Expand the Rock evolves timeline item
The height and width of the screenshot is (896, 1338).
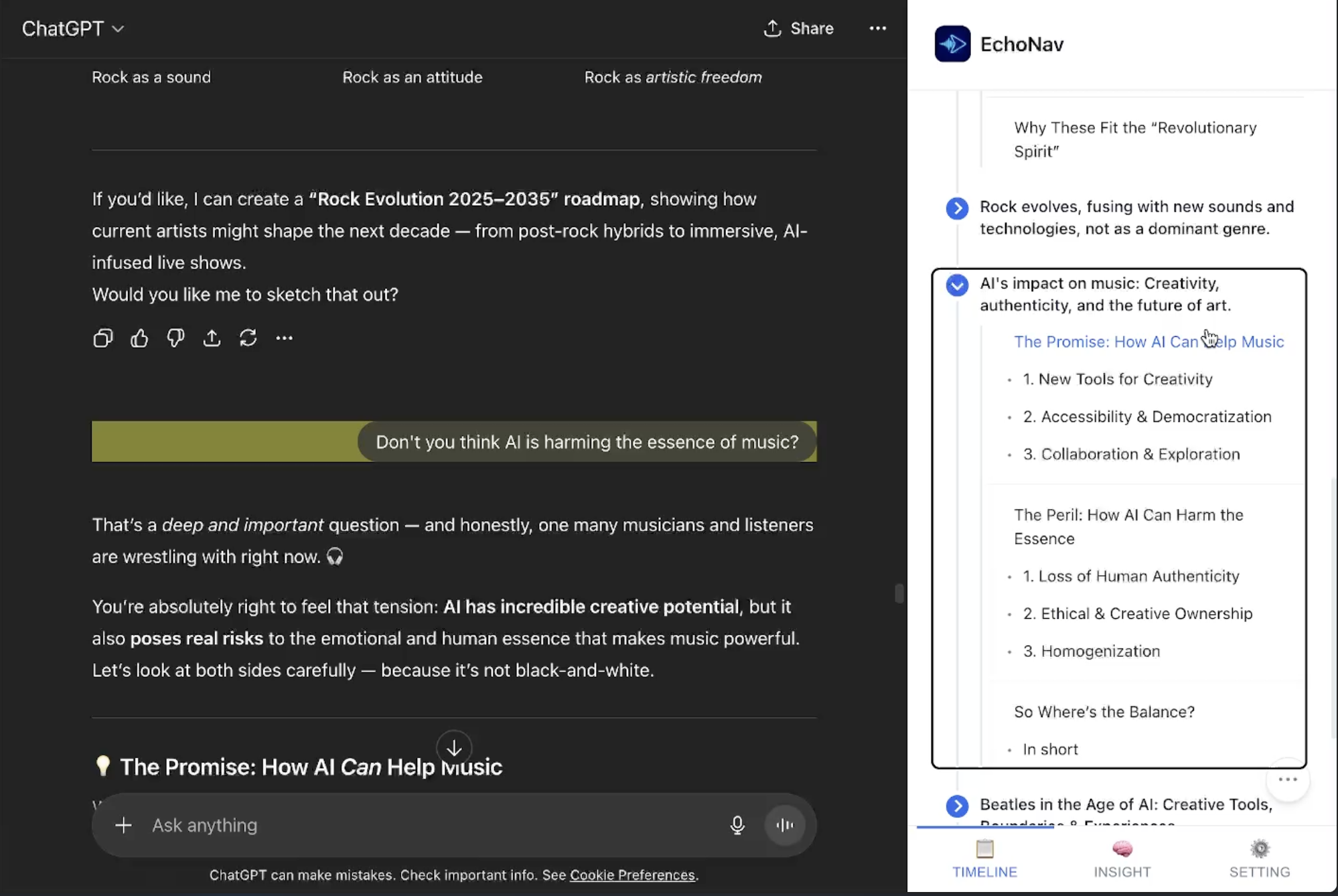point(957,208)
